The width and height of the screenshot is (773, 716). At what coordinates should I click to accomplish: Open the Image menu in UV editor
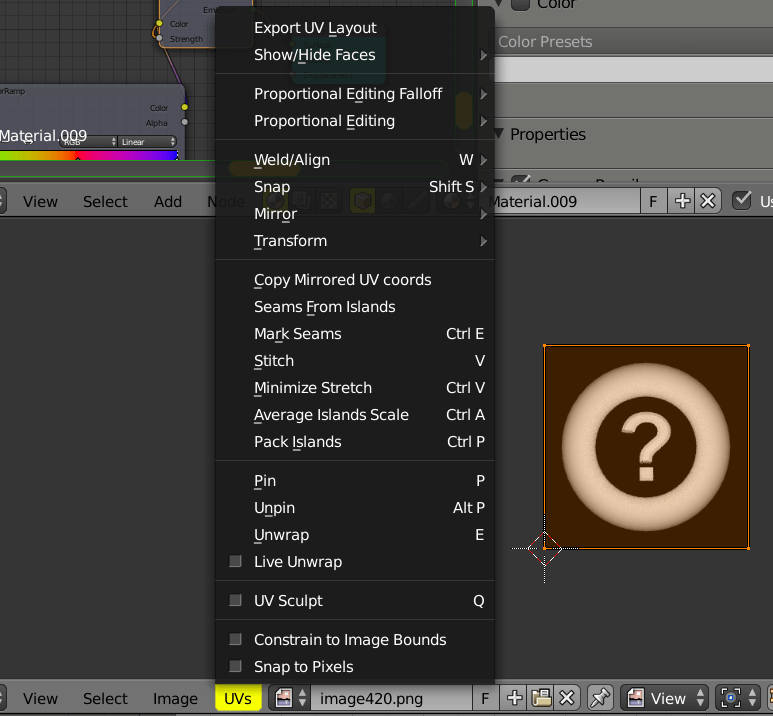tap(175, 698)
